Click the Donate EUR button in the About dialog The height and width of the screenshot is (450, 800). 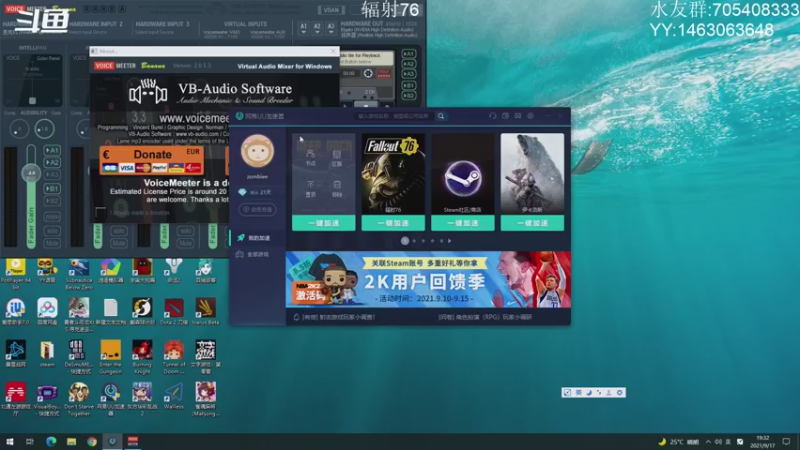[x=152, y=160]
